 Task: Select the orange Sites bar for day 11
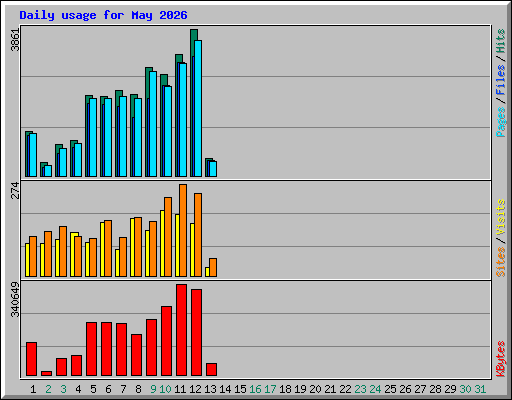click(x=183, y=230)
